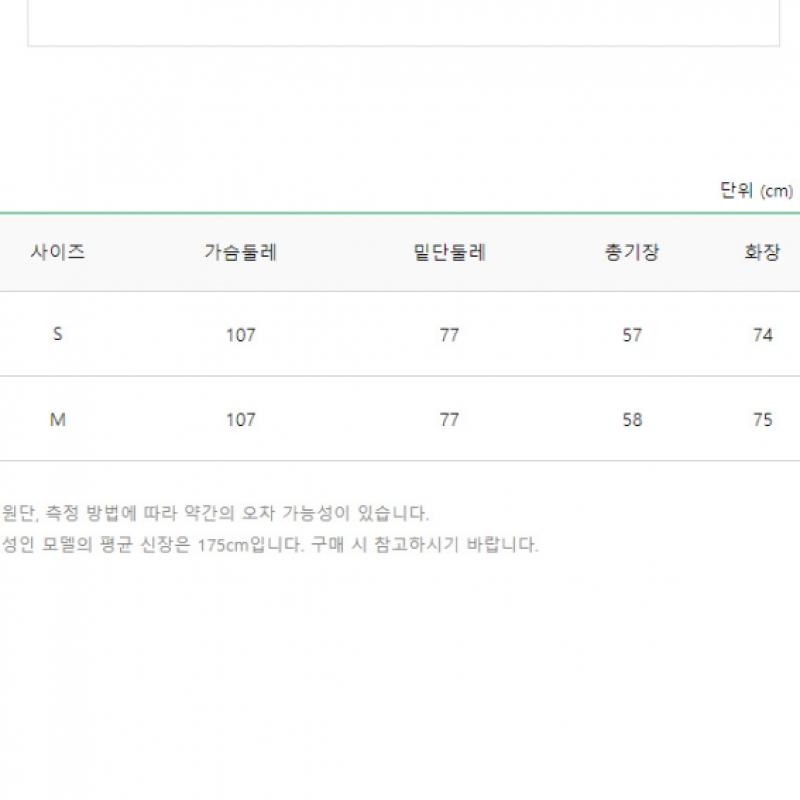Click the 가슴둘레 value 107 for size M
Screen dimensions: 800x800
click(241, 420)
